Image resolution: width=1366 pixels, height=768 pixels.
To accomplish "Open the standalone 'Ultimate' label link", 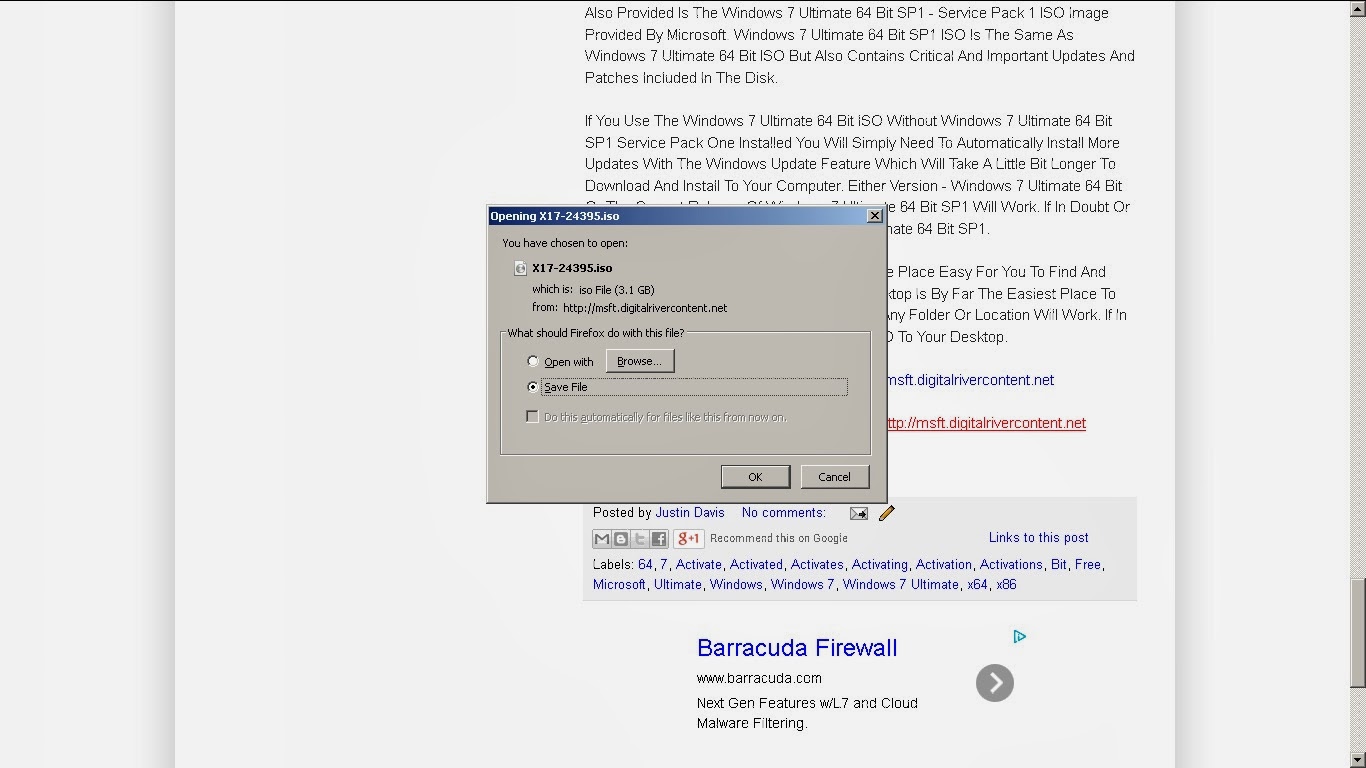I will [678, 584].
